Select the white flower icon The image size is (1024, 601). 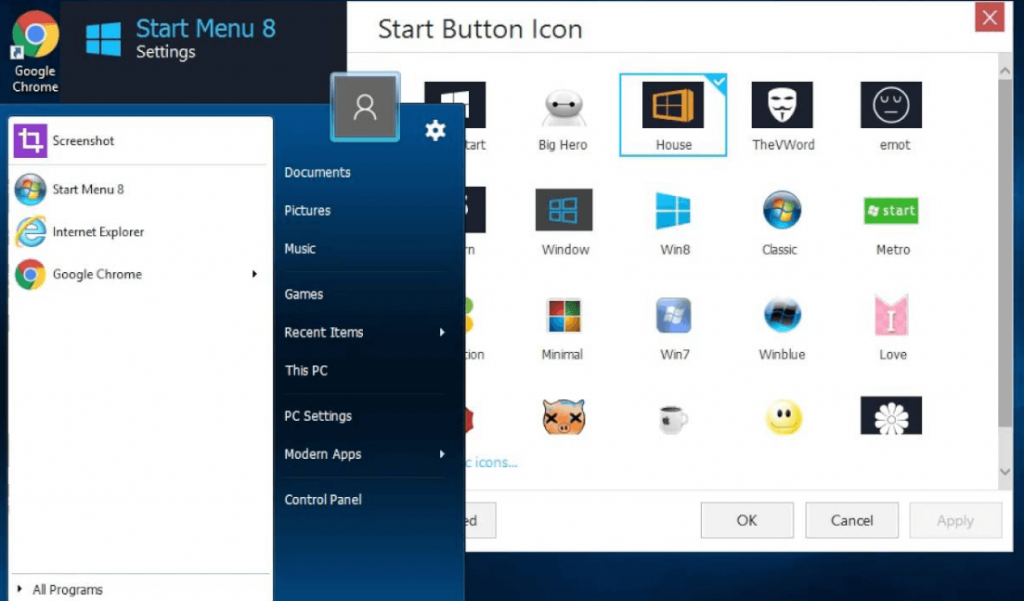pyautogui.click(x=891, y=415)
